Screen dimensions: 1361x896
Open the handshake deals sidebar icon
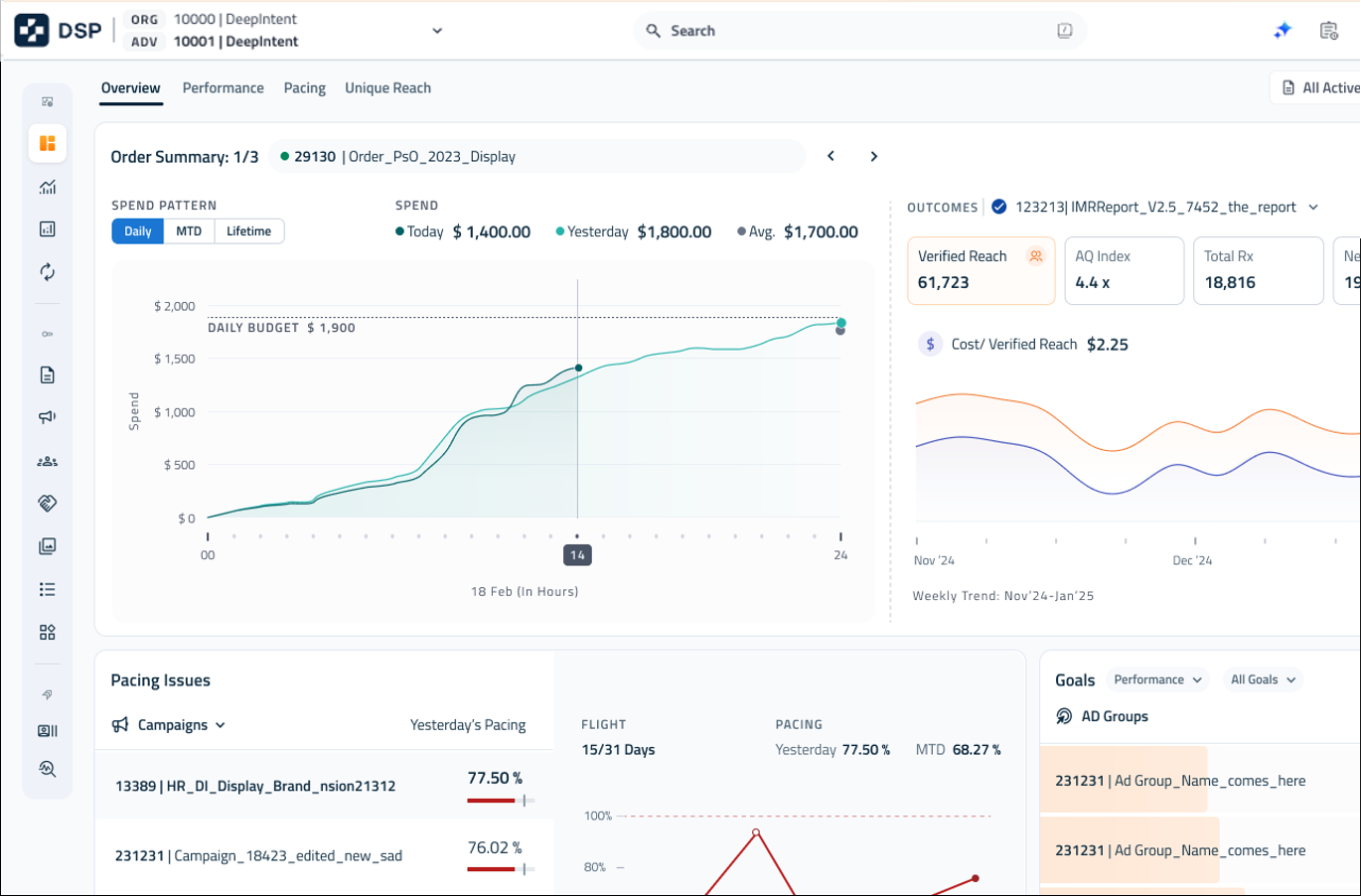point(48,504)
